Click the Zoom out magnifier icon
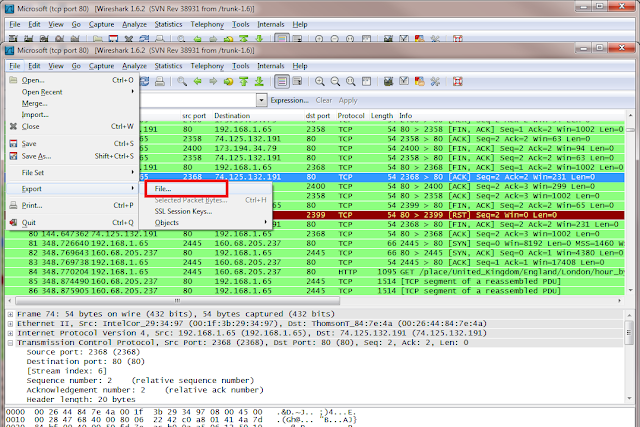This screenshot has width=640, height=427. coord(335,81)
